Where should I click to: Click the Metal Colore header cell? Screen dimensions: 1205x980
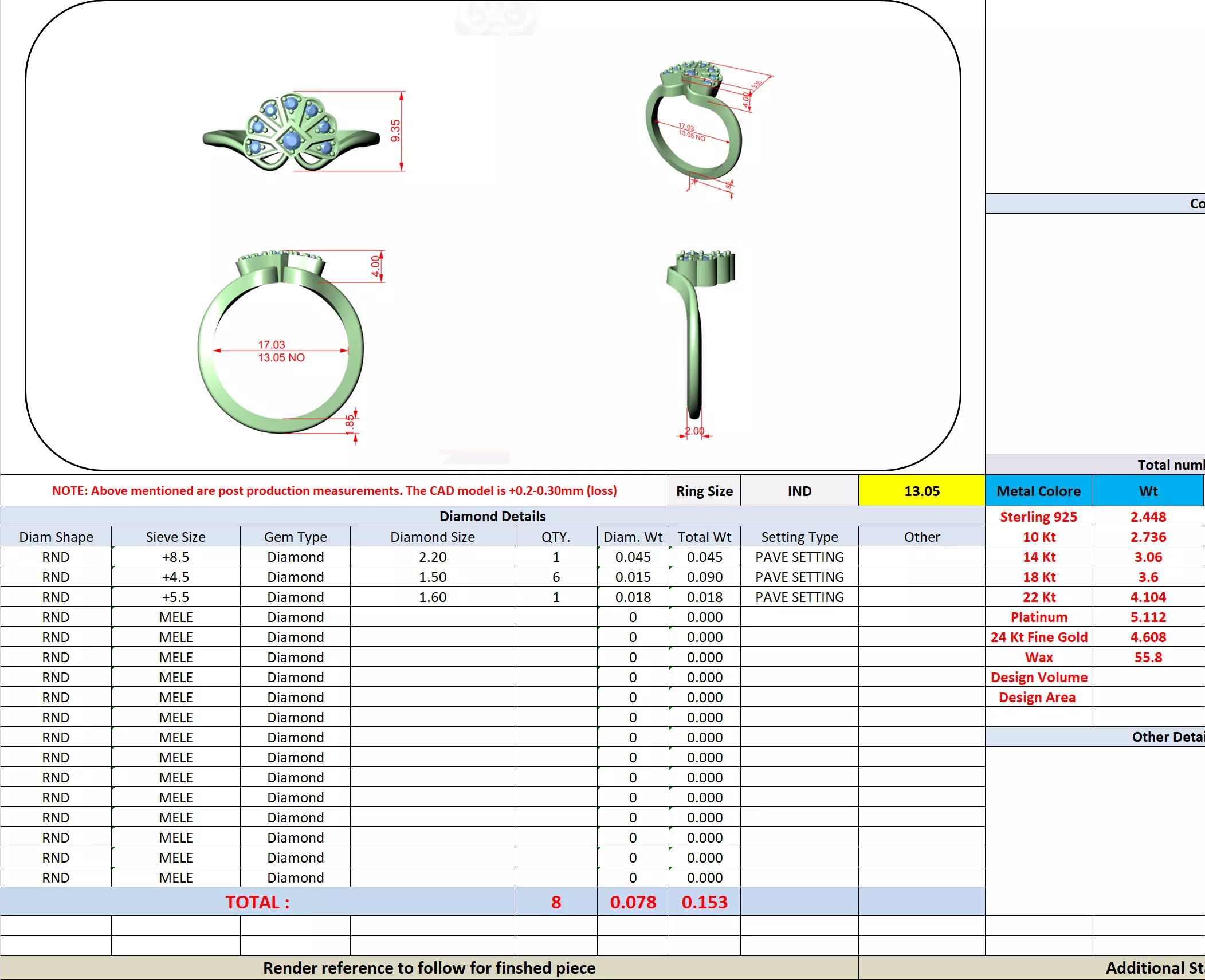(1038, 491)
